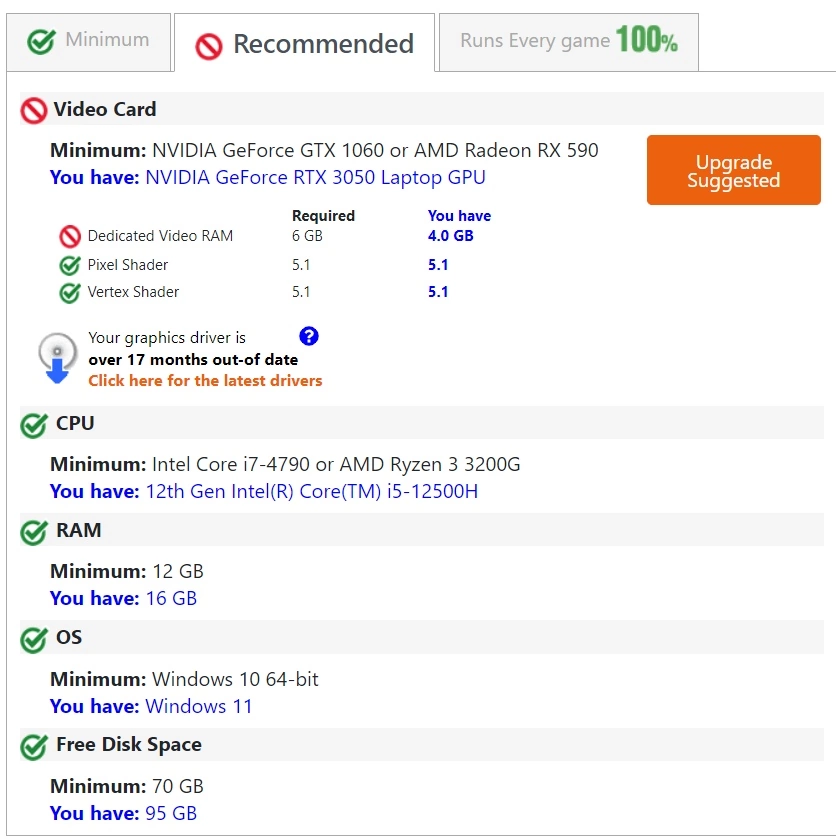Click the NVIDIA GeForce RTX 3050 Laptop GPU link

click(x=315, y=177)
